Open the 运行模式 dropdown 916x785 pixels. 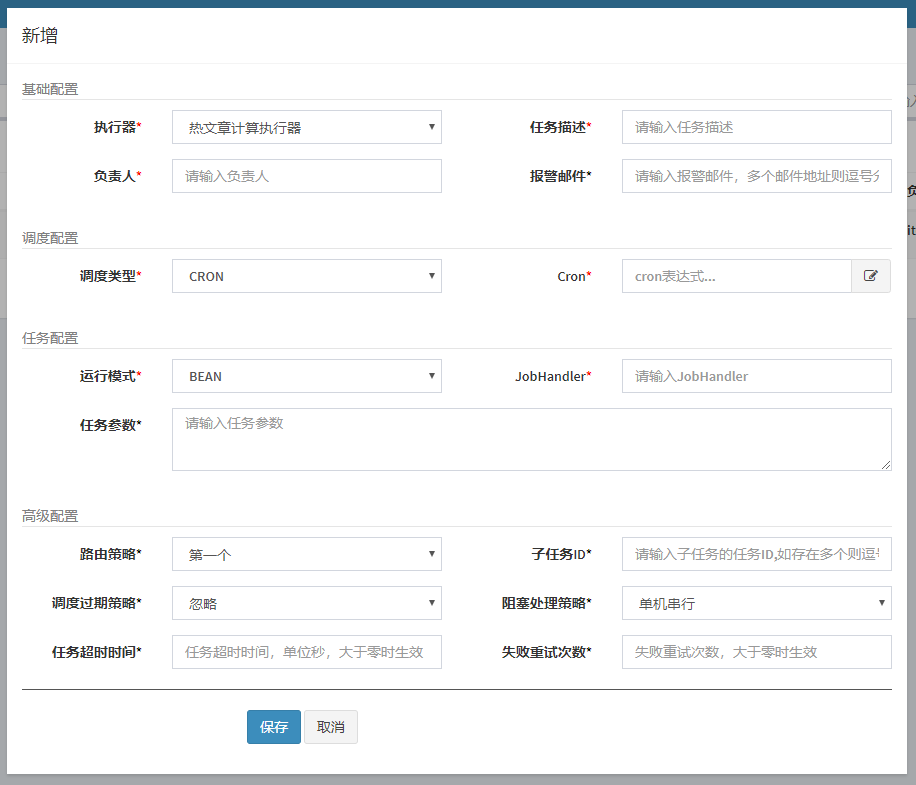pos(306,376)
